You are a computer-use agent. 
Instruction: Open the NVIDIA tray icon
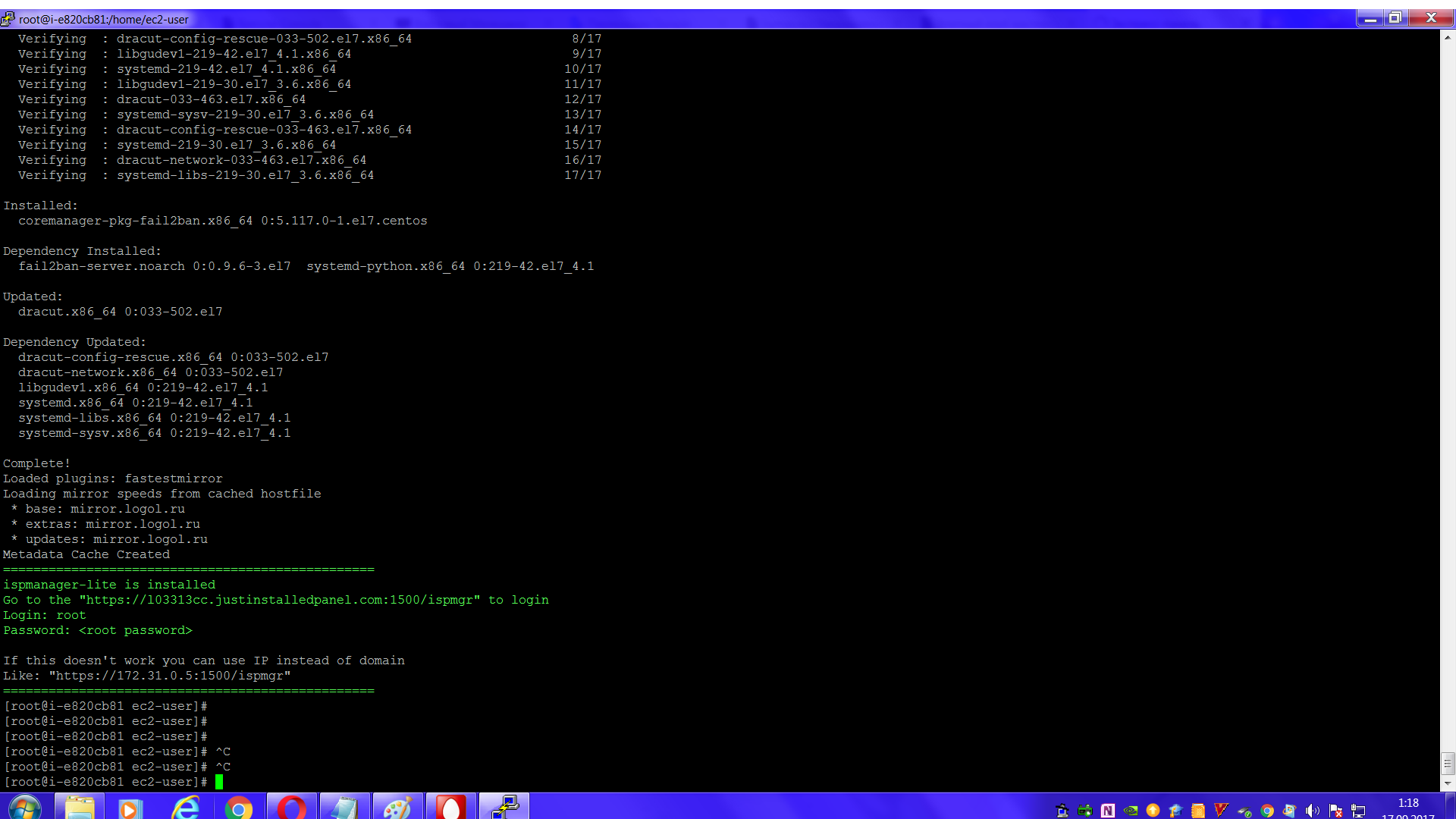pyautogui.click(x=1131, y=811)
